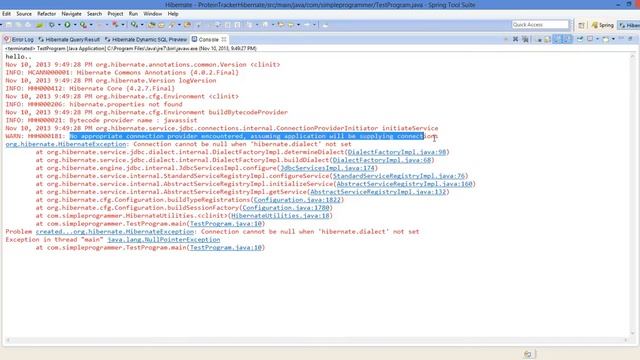This screenshot has height=360, width=640.
Task: Open Display Selected Console dropdown arrow
Action: coord(598,39)
